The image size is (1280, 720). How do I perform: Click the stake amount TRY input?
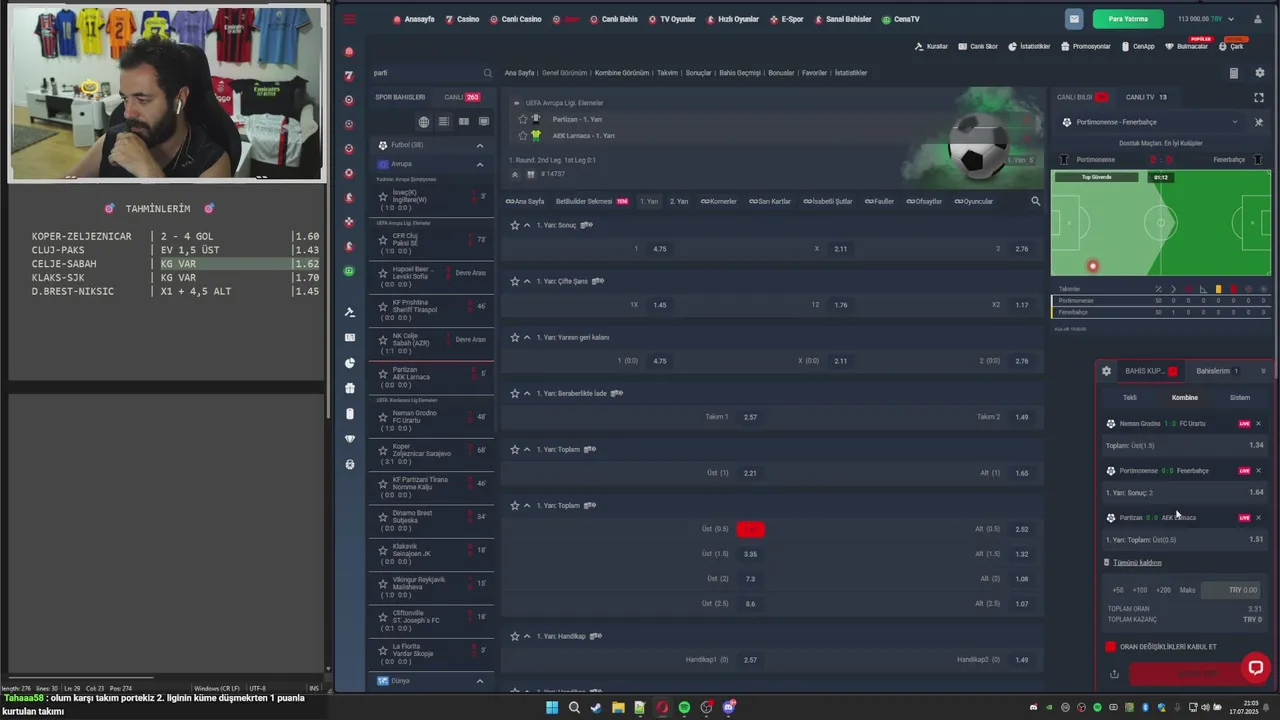pyautogui.click(x=1231, y=590)
